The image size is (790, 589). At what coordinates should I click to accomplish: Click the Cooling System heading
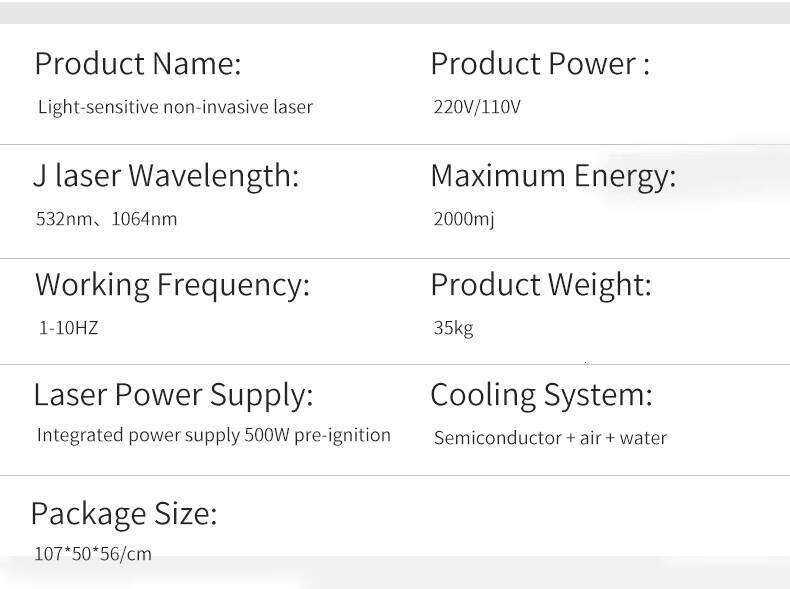pos(541,395)
